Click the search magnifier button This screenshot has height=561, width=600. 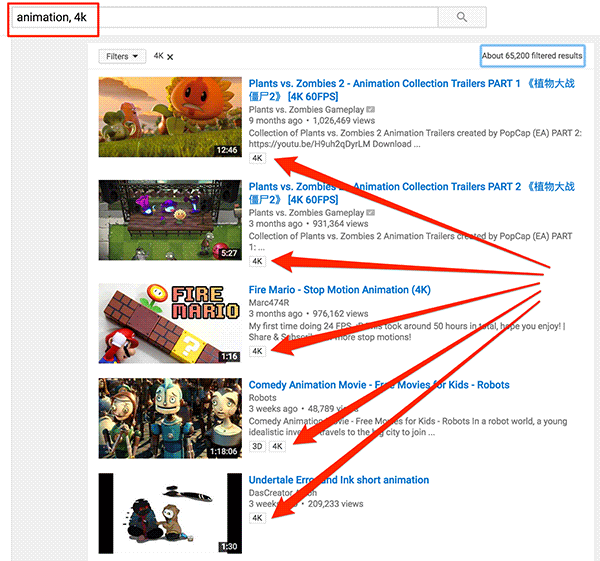tap(461, 17)
